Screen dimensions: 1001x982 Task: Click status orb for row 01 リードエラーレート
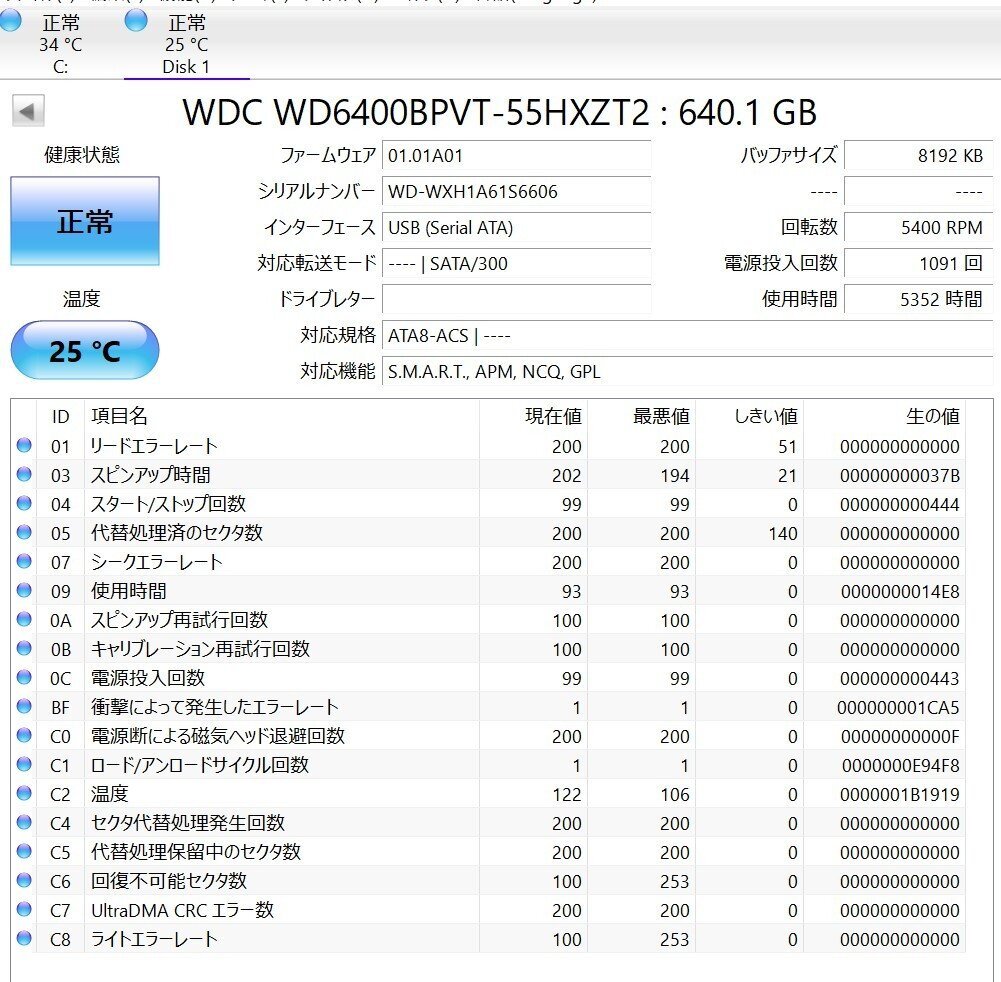24,445
